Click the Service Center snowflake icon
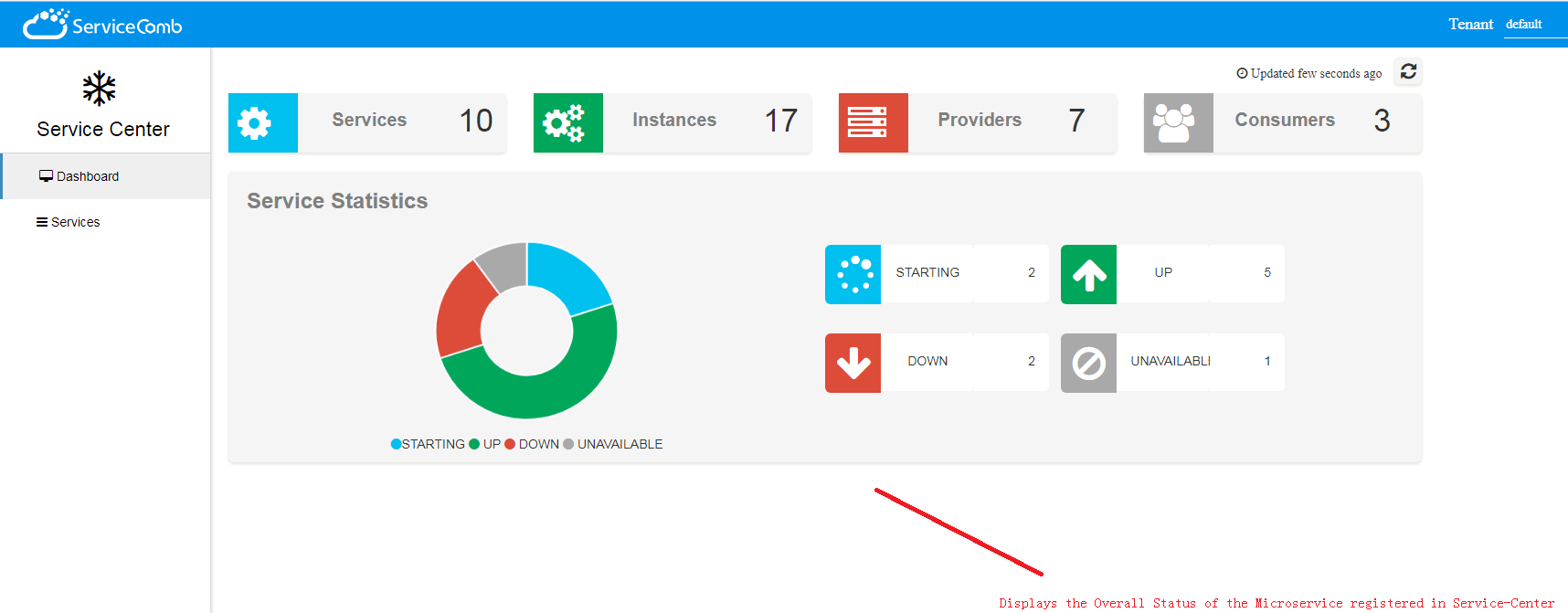Image resolution: width=1568 pixels, height=613 pixels. 99,89
